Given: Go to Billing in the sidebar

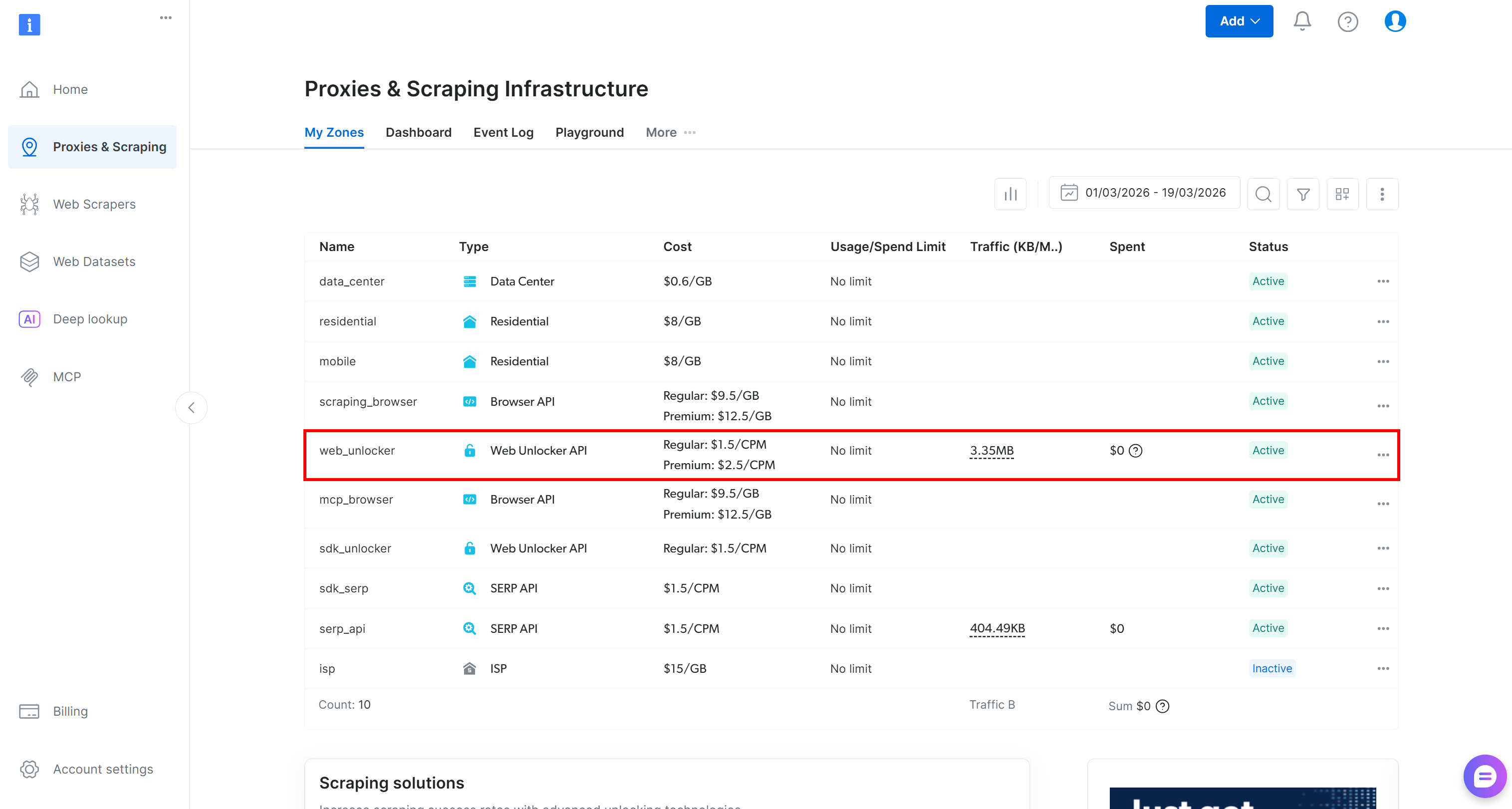Looking at the screenshot, I should pos(70,711).
